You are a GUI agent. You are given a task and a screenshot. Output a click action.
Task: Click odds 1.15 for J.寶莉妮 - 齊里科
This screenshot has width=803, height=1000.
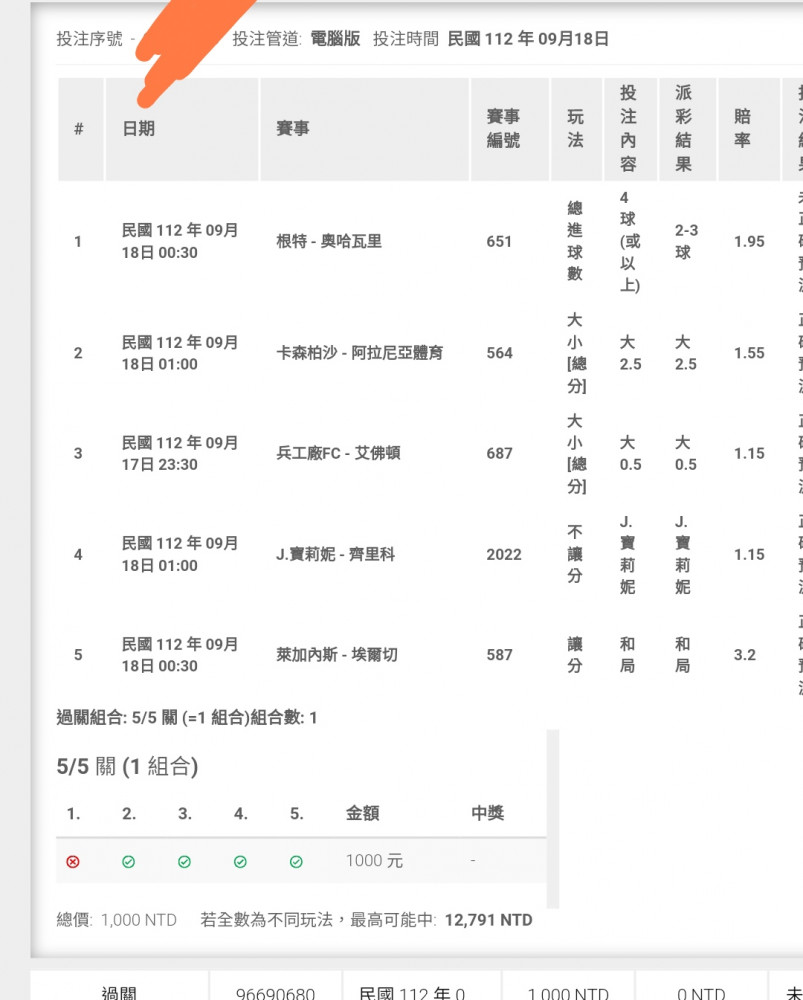pyautogui.click(x=749, y=555)
